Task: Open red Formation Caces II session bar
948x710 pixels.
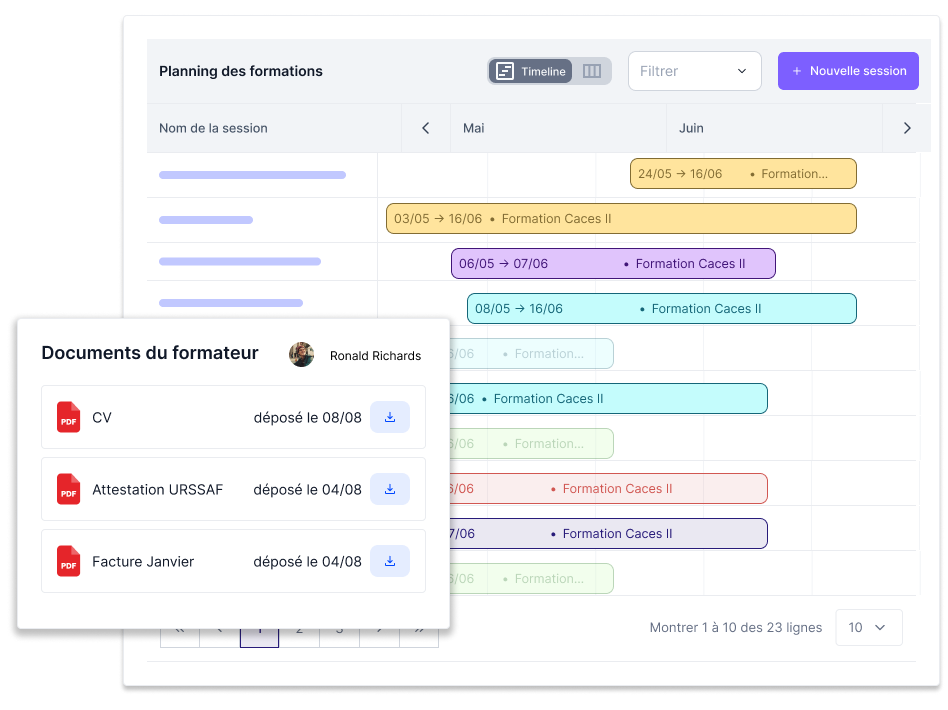Action: tap(609, 489)
